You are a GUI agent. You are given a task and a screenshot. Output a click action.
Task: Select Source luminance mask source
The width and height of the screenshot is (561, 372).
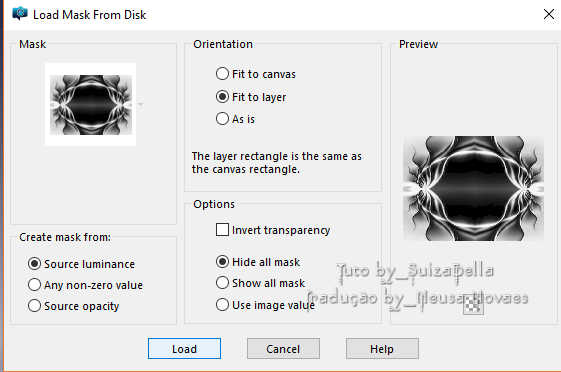[x=34, y=264]
